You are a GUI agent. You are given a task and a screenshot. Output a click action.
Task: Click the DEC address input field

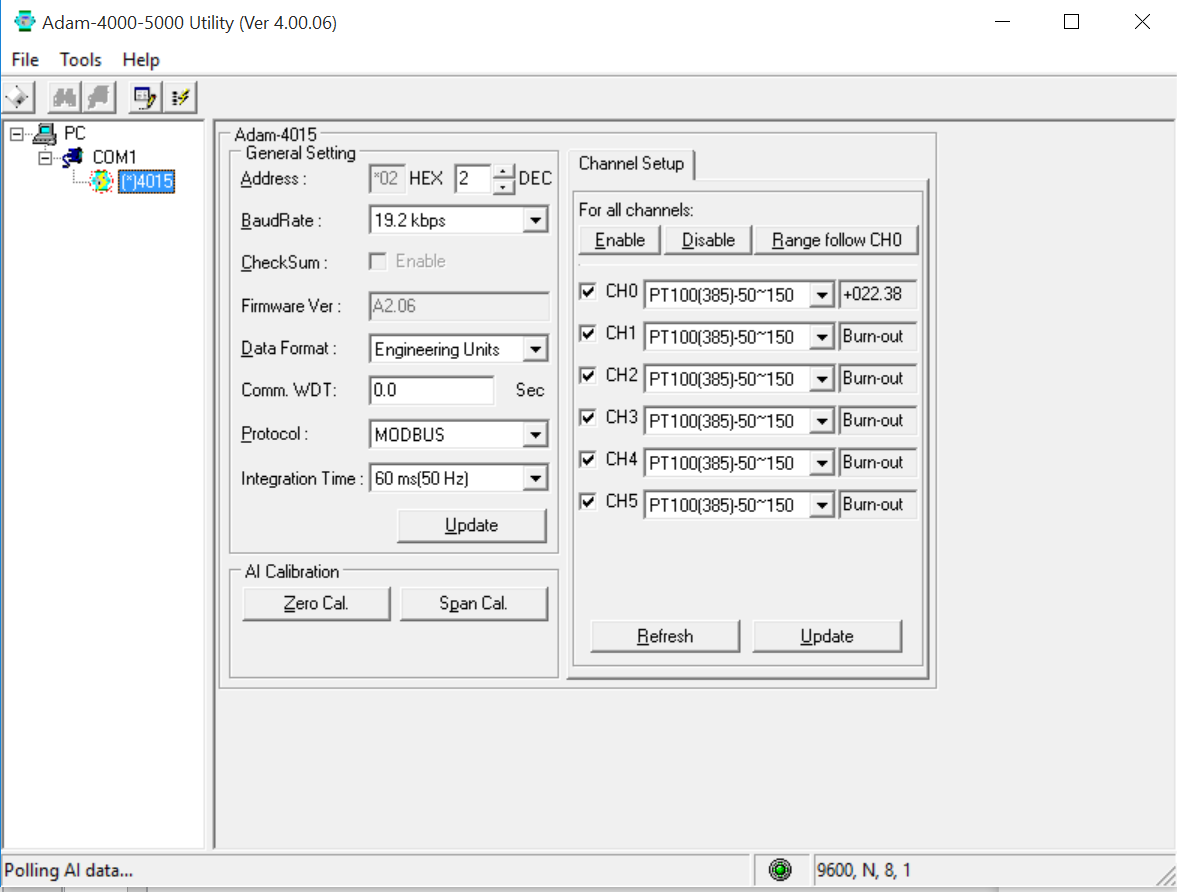pos(474,179)
